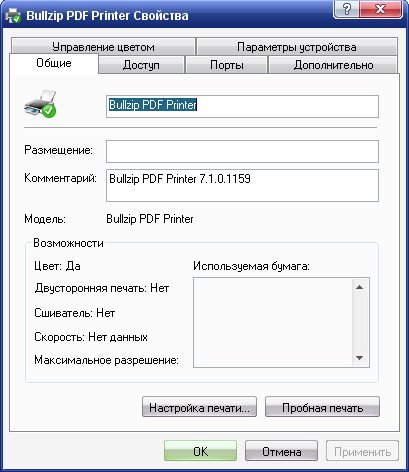This screenshot has width=409, height=472.
Task: Open the Дополнительно tab
Action: (333, 65)
